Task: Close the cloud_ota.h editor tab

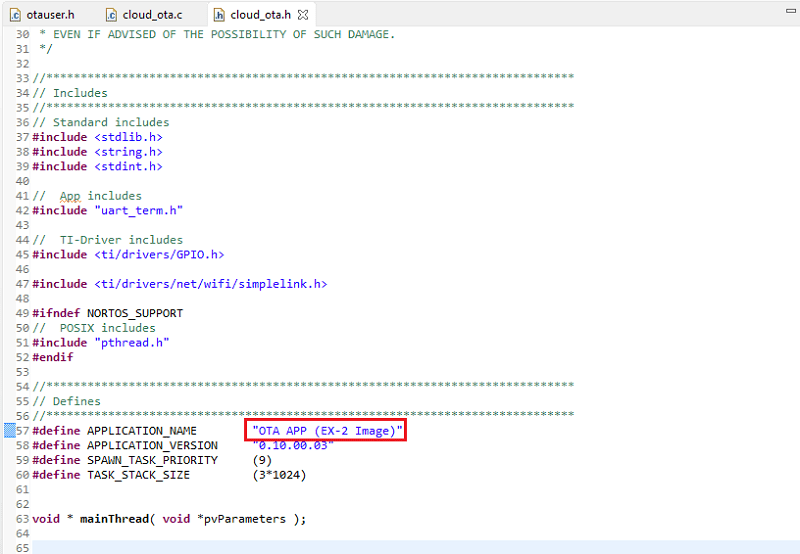Action: point(303,15)
